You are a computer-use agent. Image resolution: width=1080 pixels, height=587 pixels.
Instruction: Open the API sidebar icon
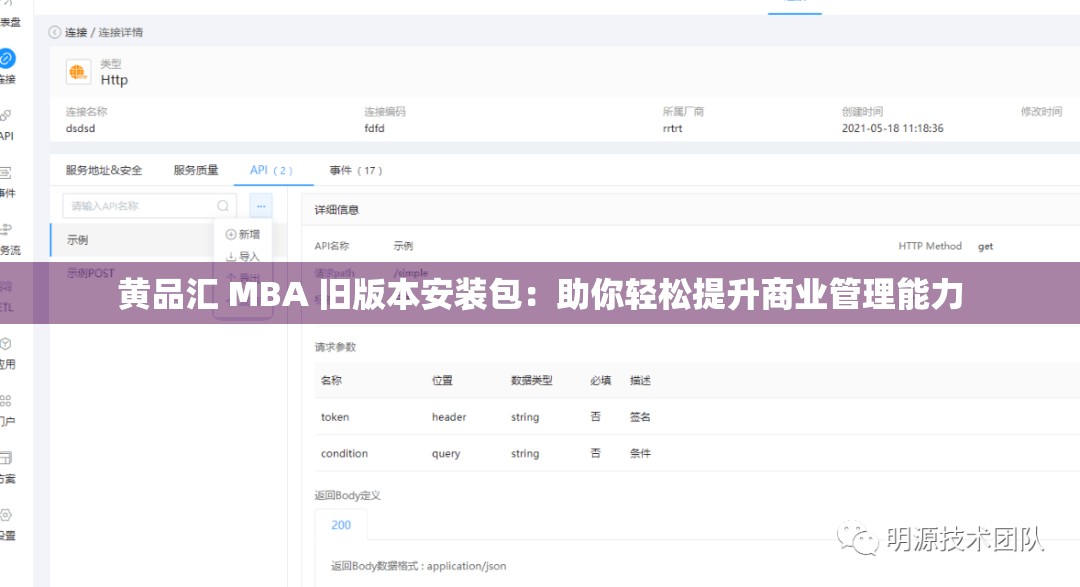click(x=6, y=116)
